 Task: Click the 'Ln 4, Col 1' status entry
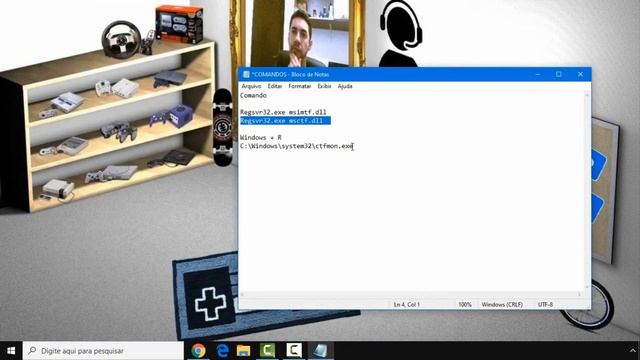point(407,304)
